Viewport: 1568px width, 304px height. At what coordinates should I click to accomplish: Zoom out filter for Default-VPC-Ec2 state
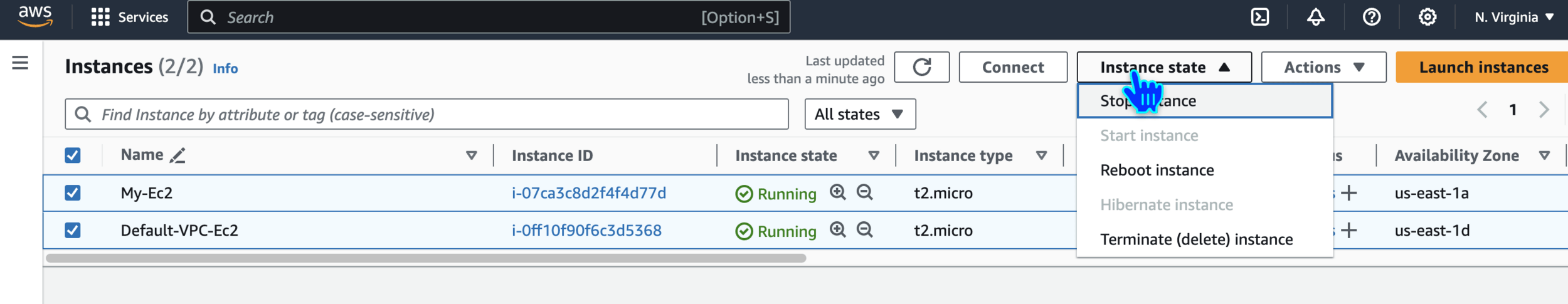pos(864,229)
